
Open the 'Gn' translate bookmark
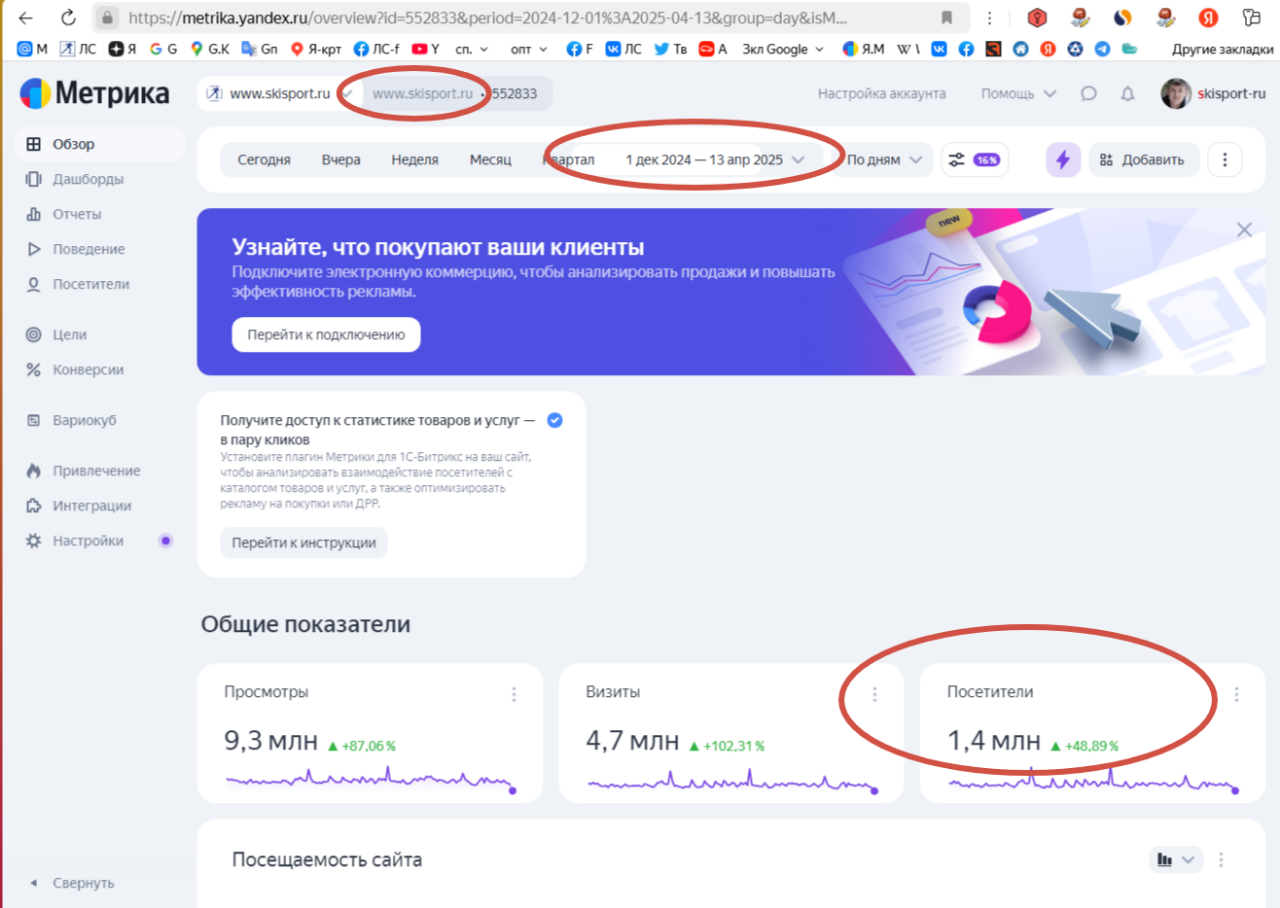point(259,48)
